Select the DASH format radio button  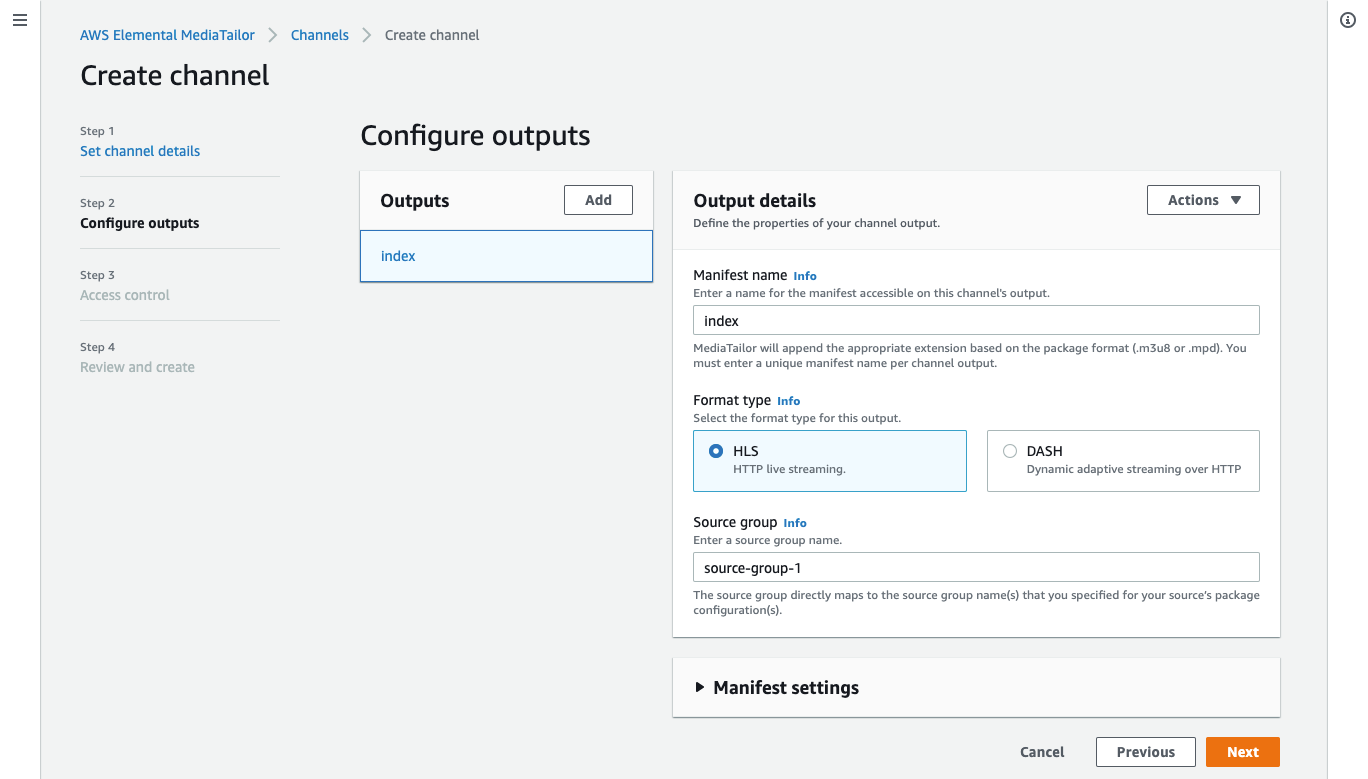tap(1010, 451)
